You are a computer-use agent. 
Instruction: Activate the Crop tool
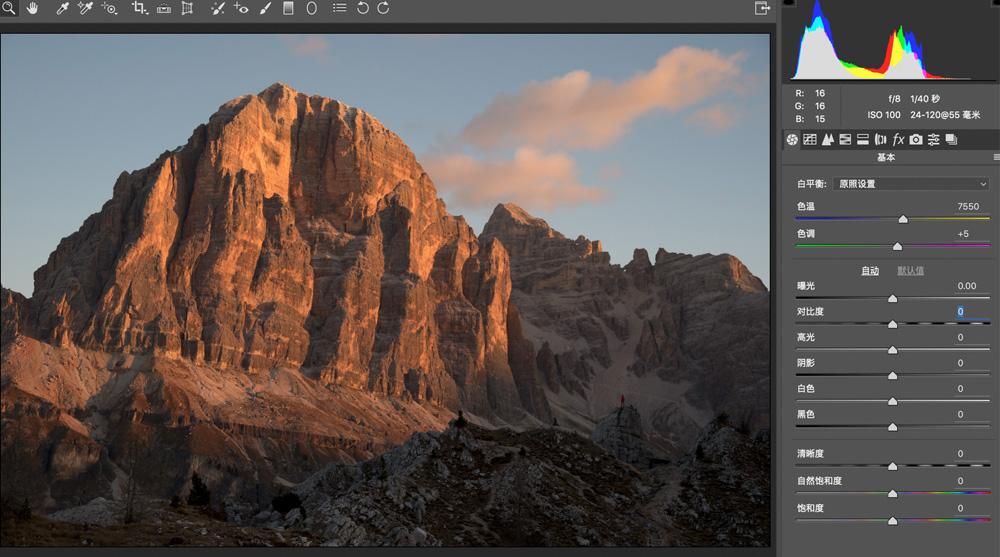[x=139, y=8]
